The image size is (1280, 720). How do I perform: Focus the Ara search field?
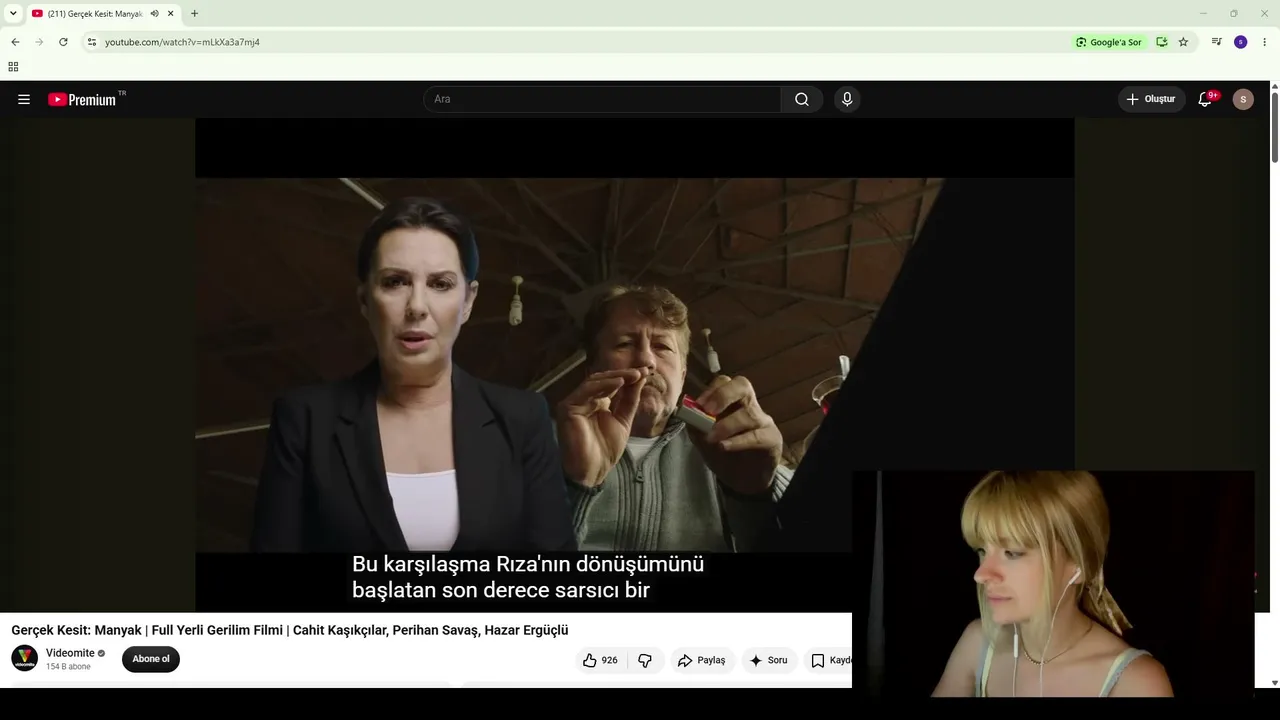[x=602, y=99]
